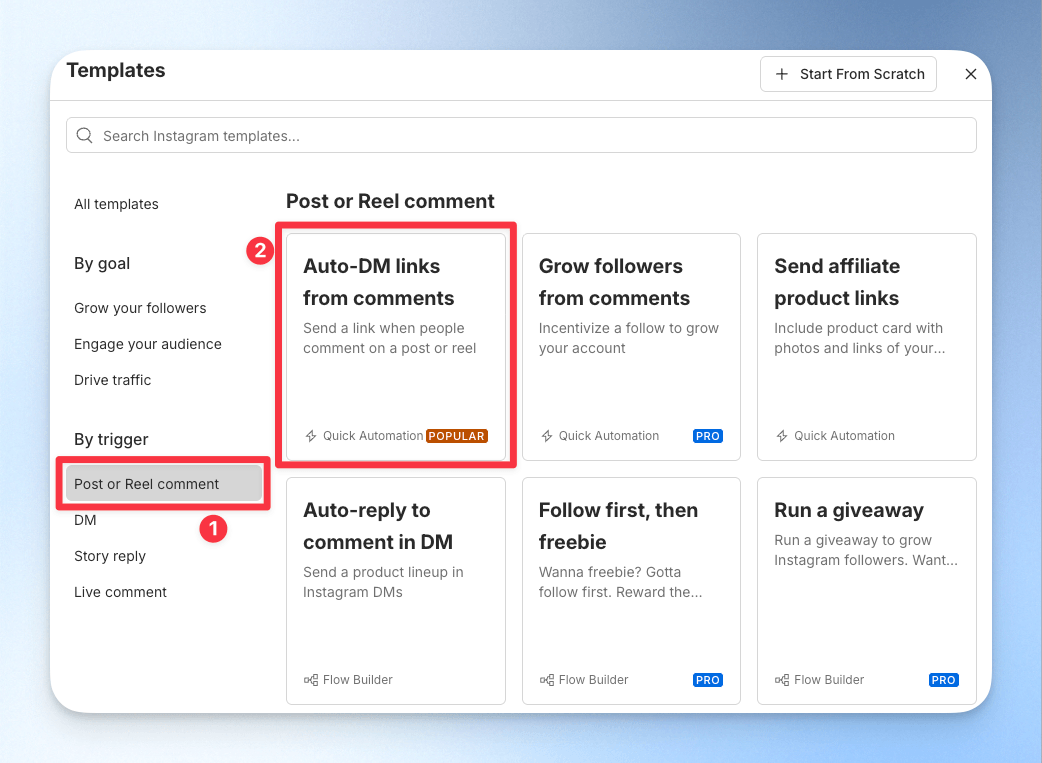
Task: Choose the Engage your audience filter
Action: pyautogui.click(x=148, y=344)
